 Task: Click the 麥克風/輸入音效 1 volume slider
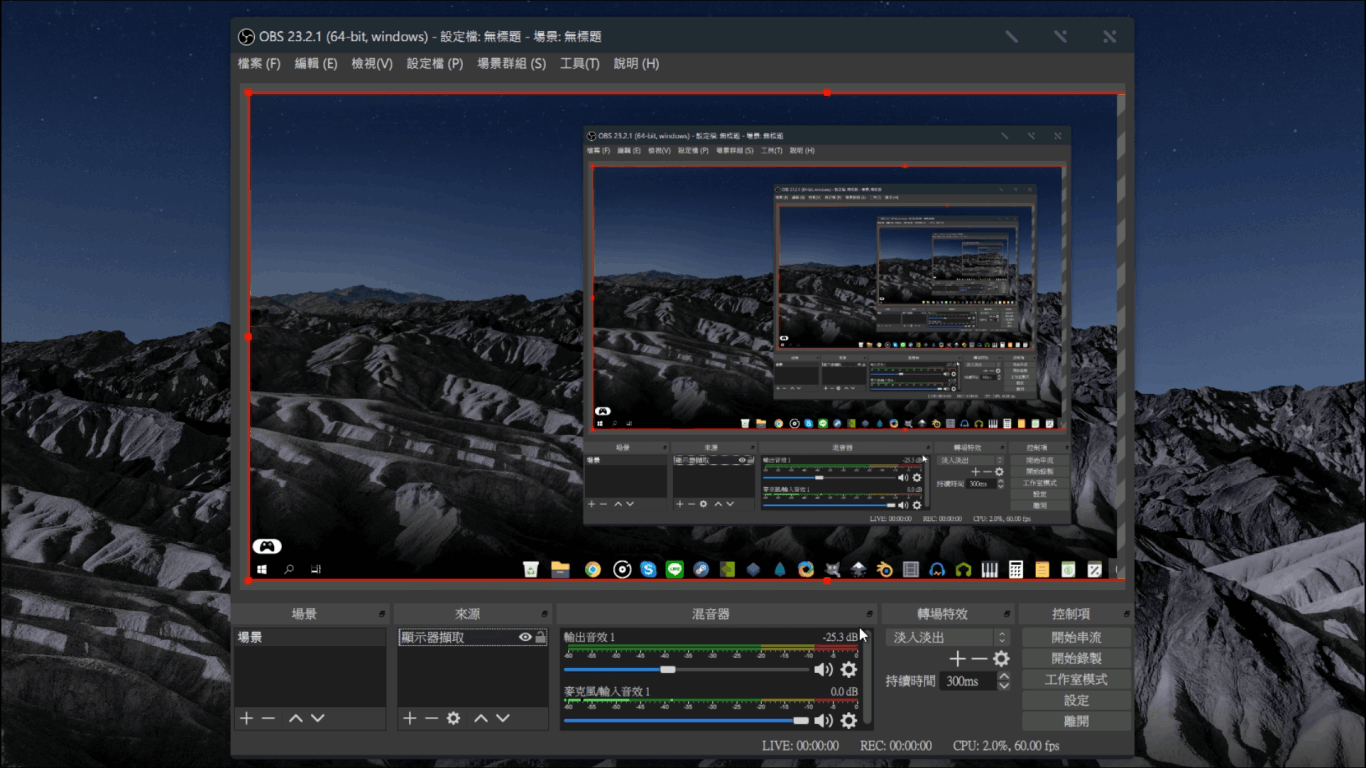point(686,720)
